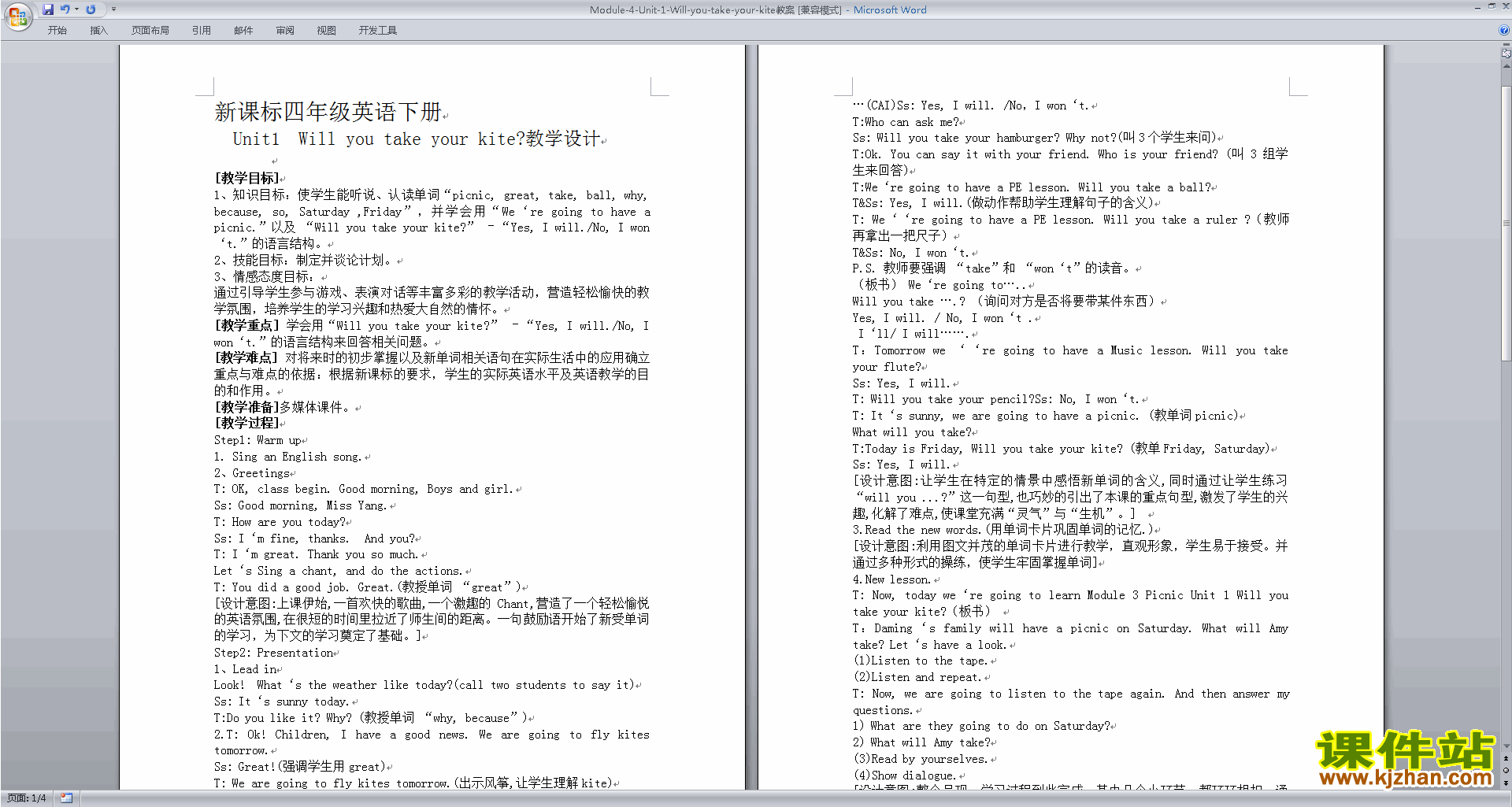Open Customize Quick Access Toolbar dropdown
Viewport: 1512px width, 807px height.
coord(113,9)
